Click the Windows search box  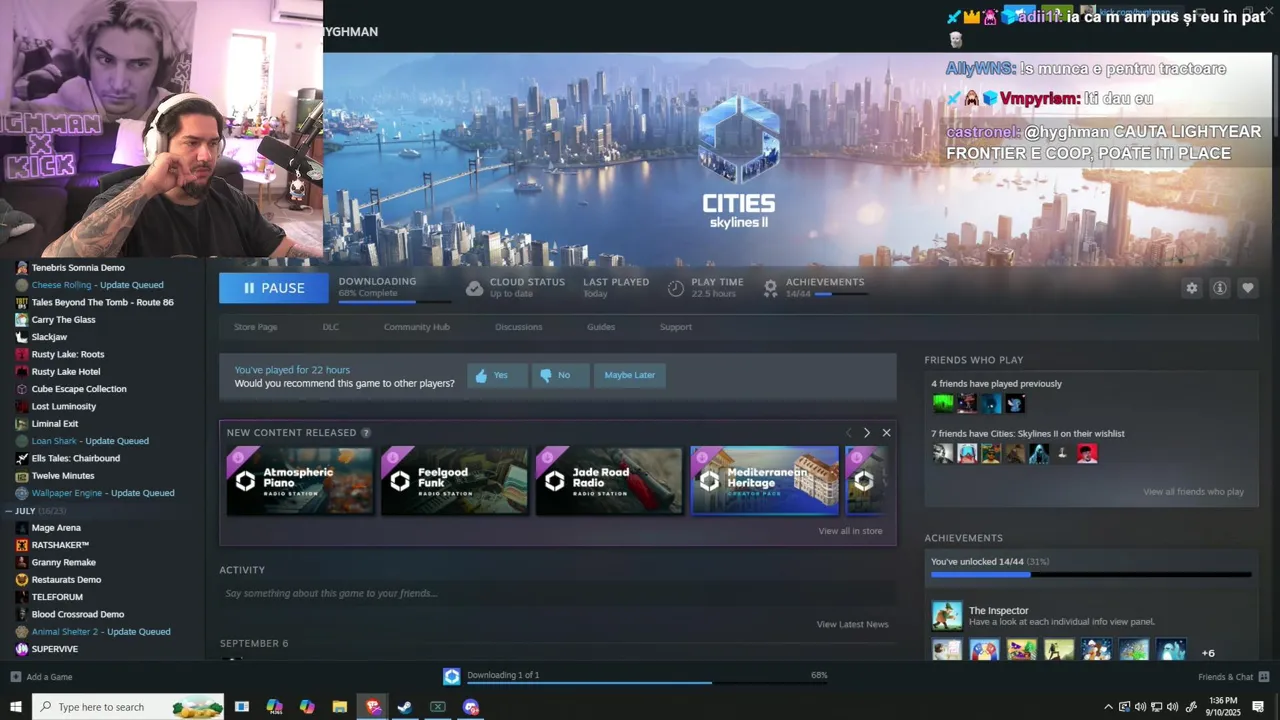pyautogui.click(x=128, y=707)
